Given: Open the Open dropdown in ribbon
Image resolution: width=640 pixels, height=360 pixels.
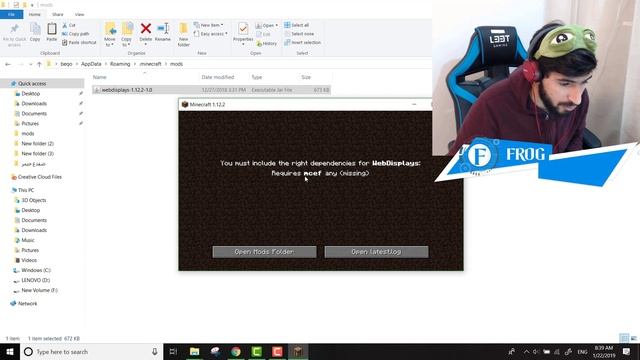Looking at the screenshot, I should [267, 25].
